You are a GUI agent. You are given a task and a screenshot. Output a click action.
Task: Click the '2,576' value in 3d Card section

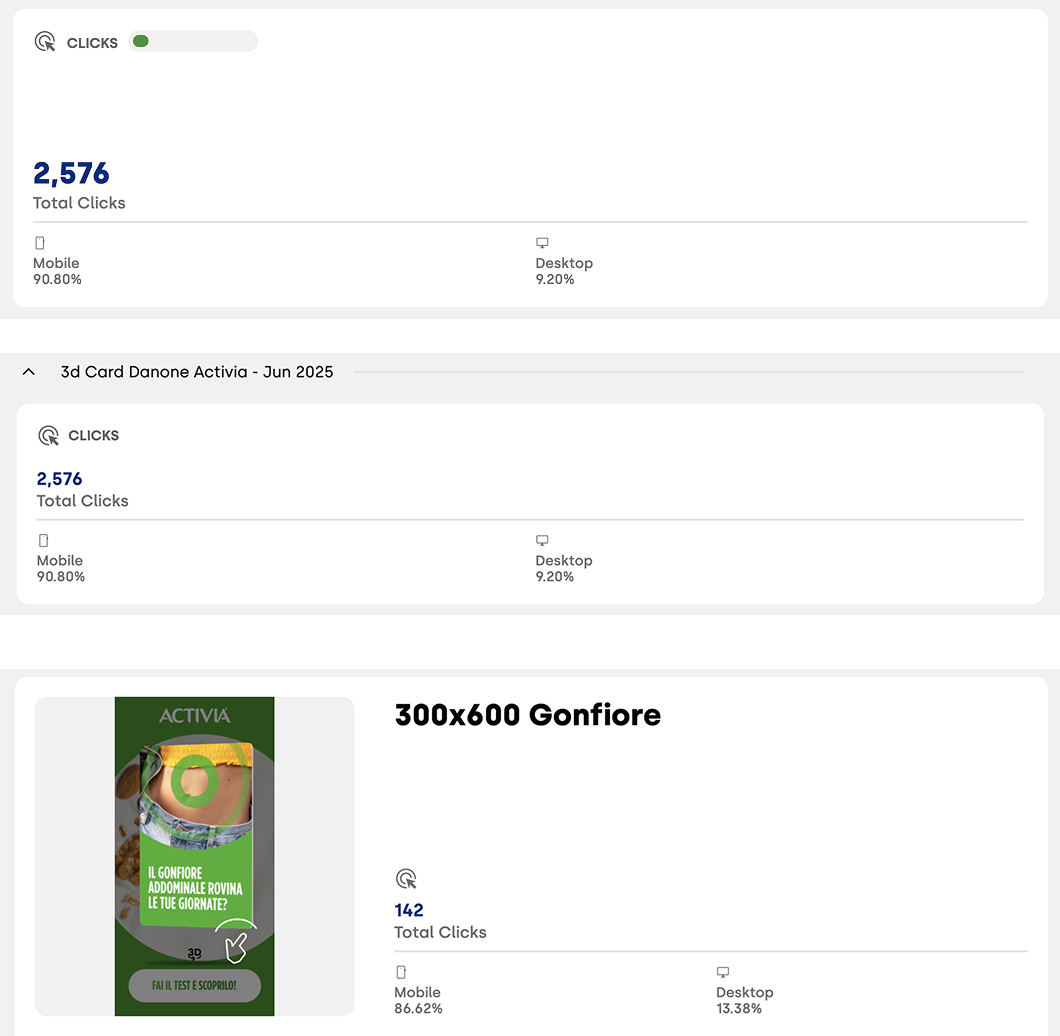coord(59,479)
